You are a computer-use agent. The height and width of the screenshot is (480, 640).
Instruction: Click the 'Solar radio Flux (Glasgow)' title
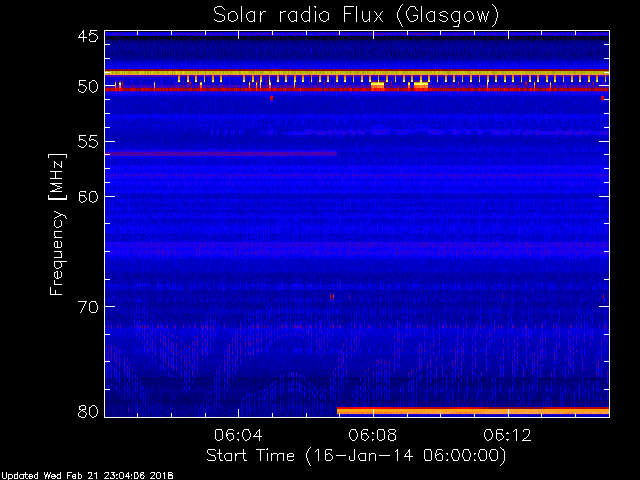click(356, 16)
